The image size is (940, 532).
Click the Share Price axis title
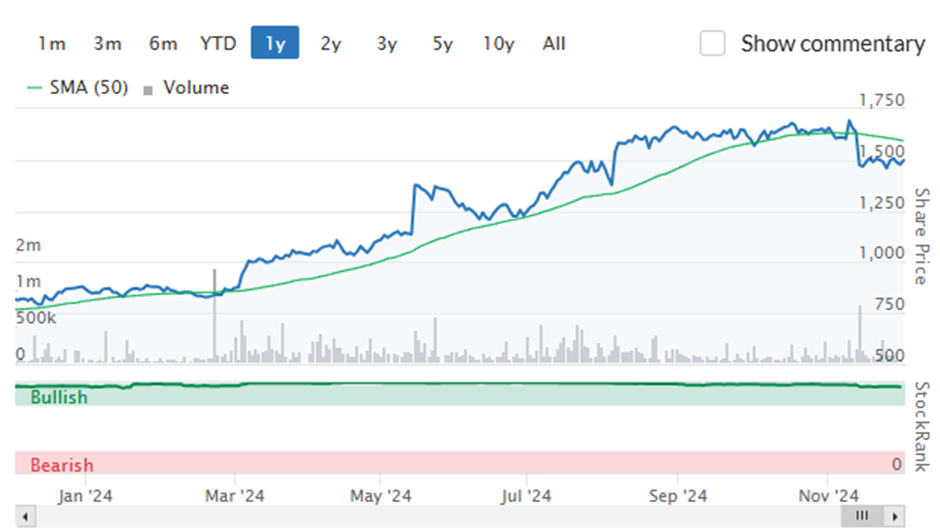922,236
